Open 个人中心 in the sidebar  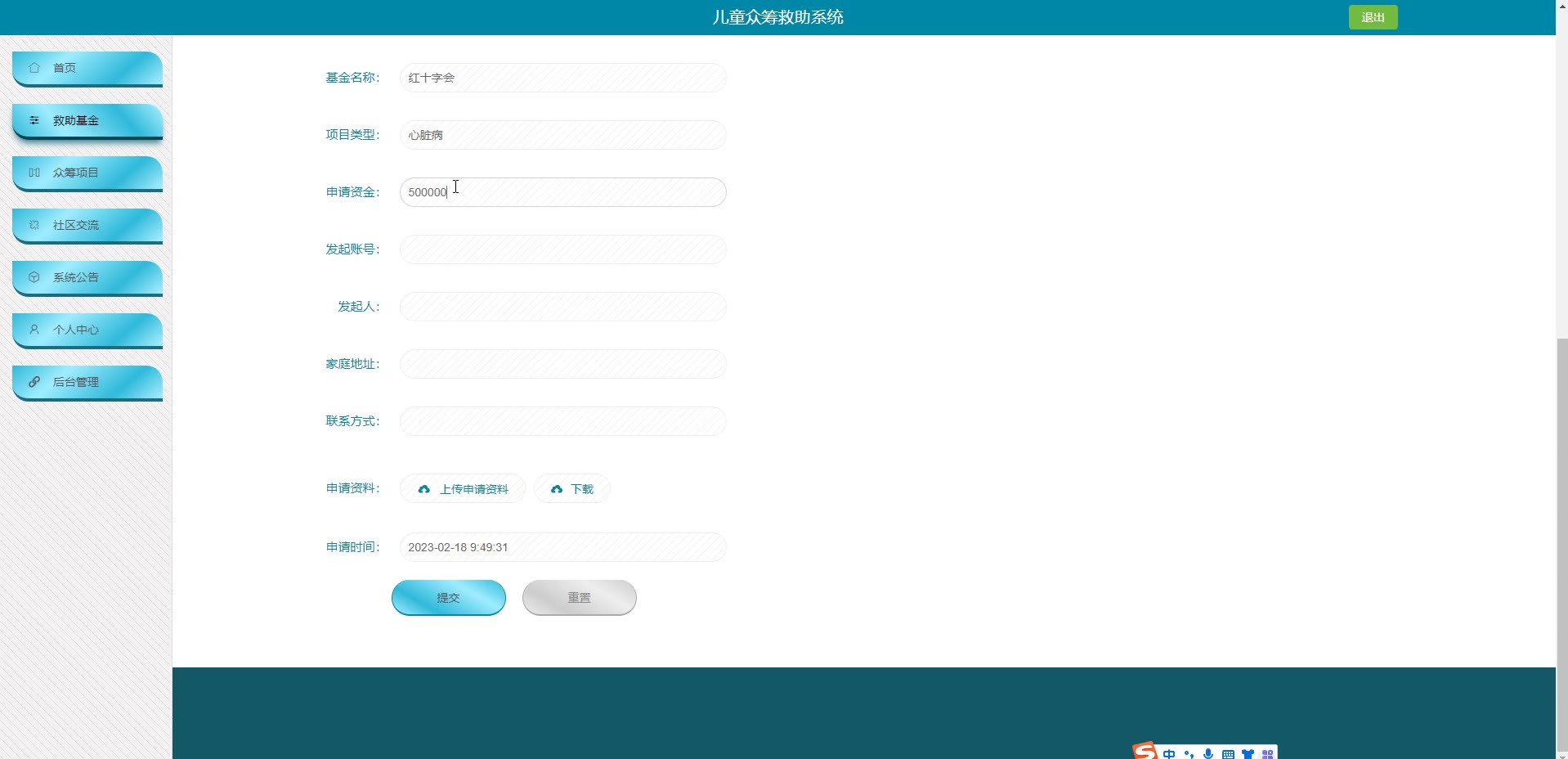click(87, 330)
